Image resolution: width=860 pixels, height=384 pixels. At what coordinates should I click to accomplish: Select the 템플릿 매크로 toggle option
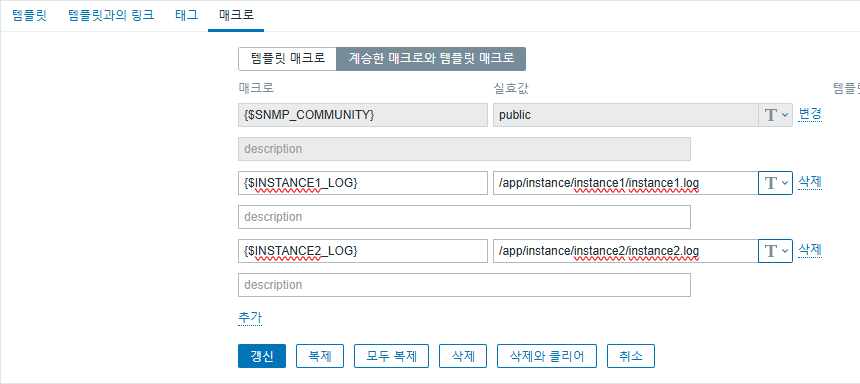click(x=287, y=59)
